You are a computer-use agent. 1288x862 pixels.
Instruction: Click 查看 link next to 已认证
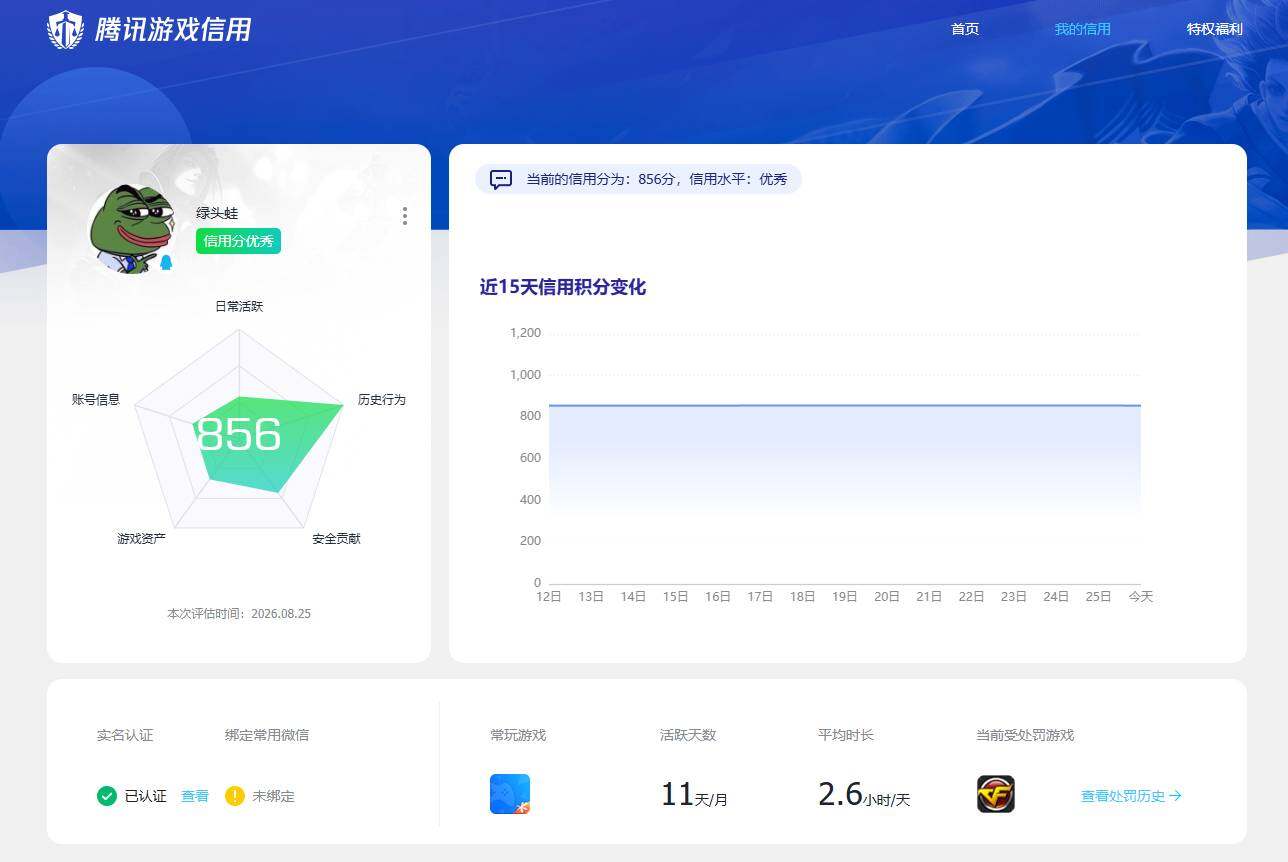(195, 796)
